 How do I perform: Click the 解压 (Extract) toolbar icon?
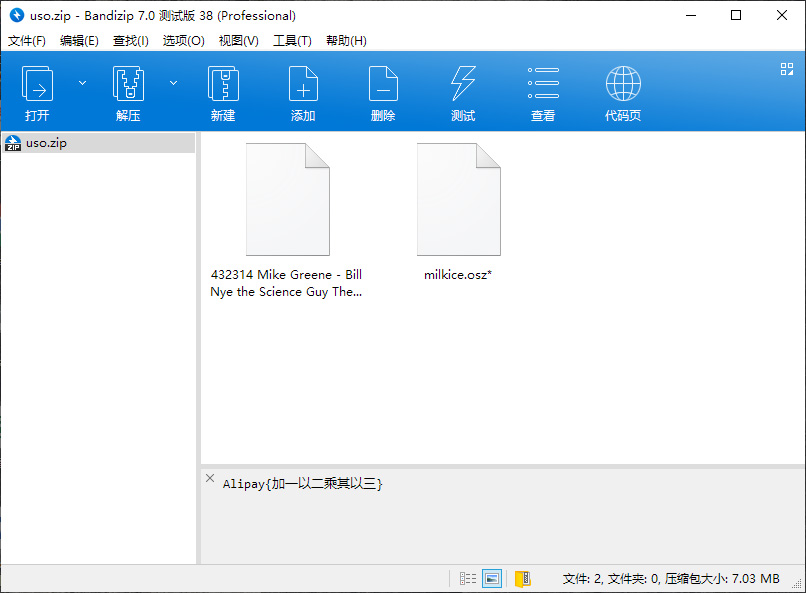128,90
